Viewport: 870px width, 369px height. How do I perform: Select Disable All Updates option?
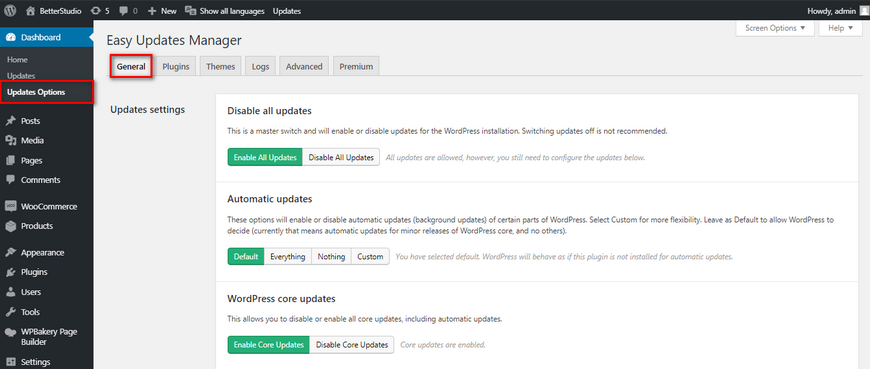pos(341,158)
